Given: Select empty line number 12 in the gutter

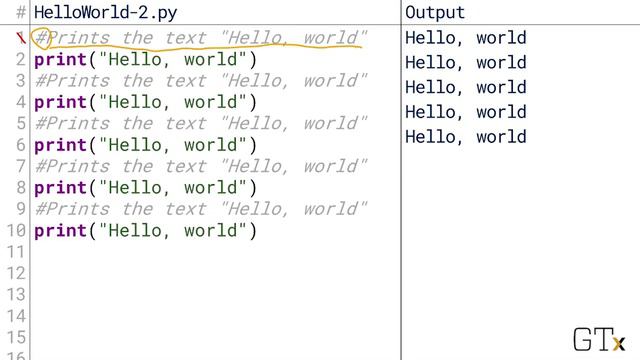Looking at the screenshot, I should pos(16,273).
